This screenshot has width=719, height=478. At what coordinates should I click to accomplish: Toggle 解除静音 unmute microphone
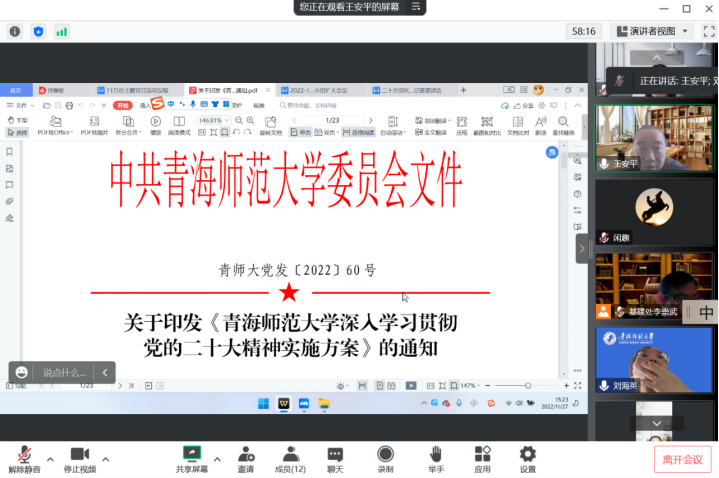(x=24, y=460)
